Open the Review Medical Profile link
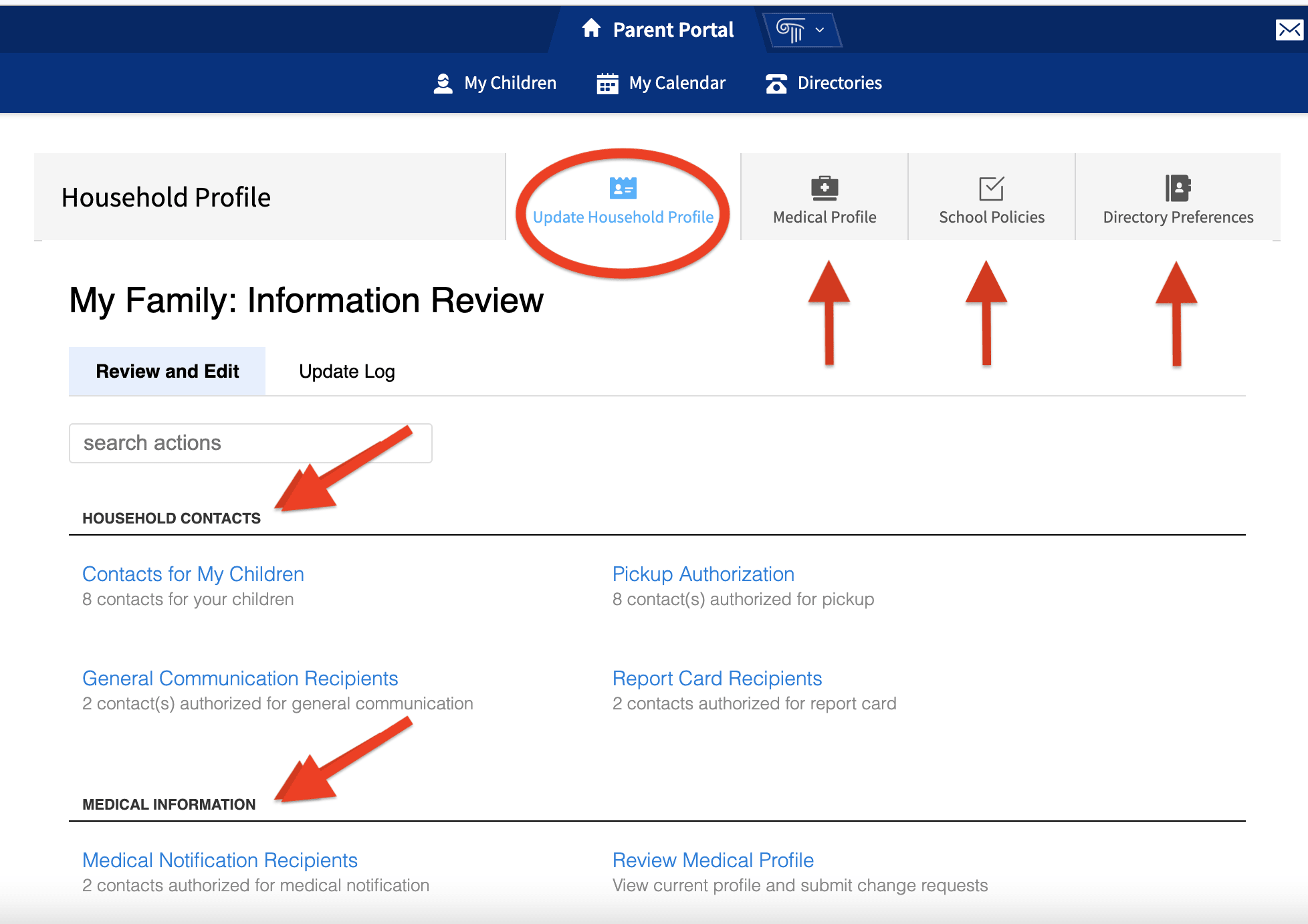Viewport: 1308px width, 924px height. 713,860
